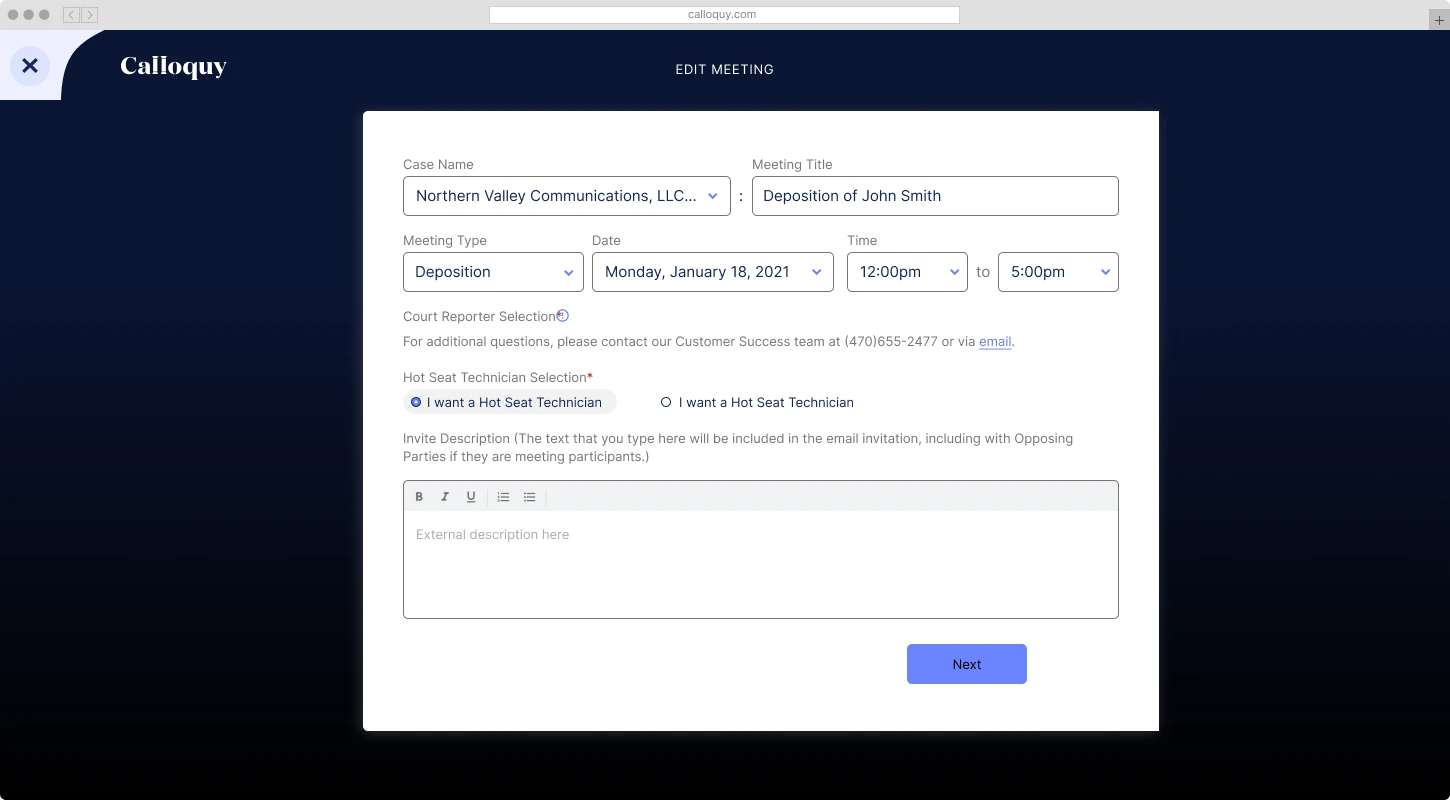
Task: Open the end time dropdown showing 5:00pm
Action: click(x=1058, y=272)
